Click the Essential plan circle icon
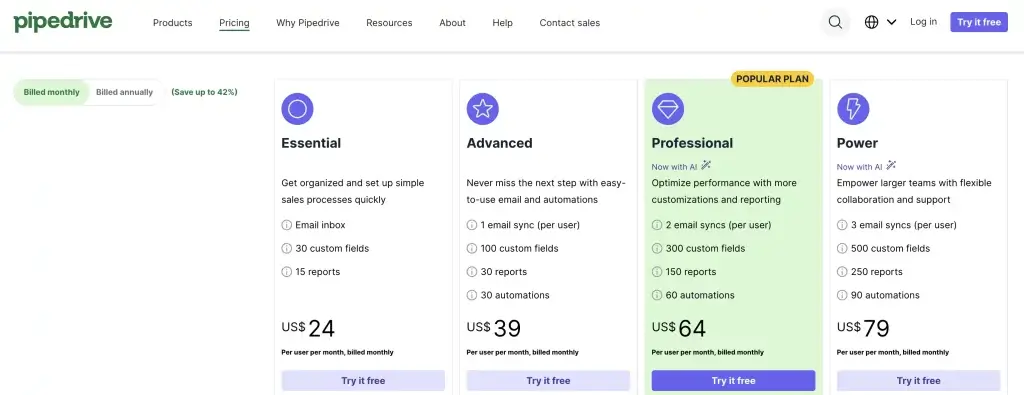This screenshot has width=1024, height=395. [297, 109]
